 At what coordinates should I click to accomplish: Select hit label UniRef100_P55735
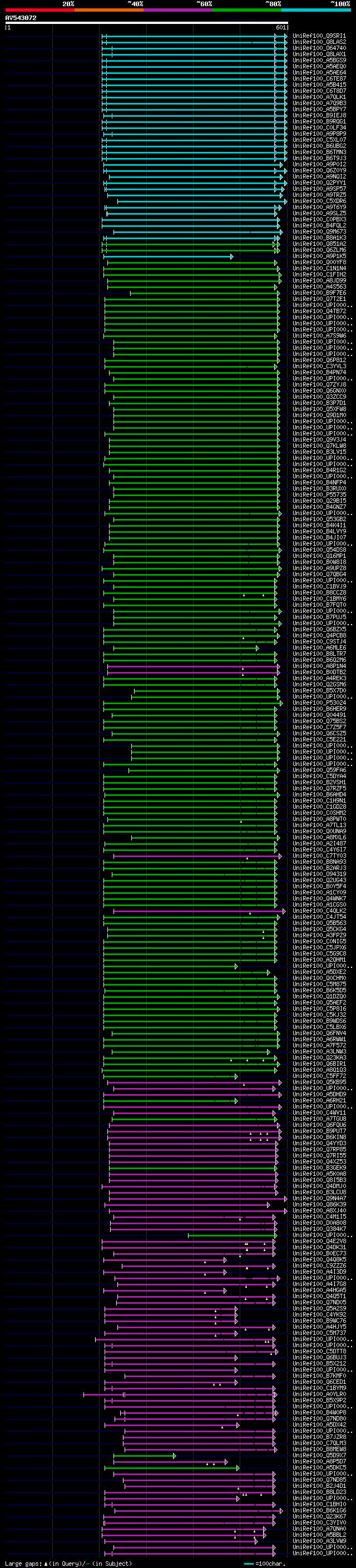[319, 495]
